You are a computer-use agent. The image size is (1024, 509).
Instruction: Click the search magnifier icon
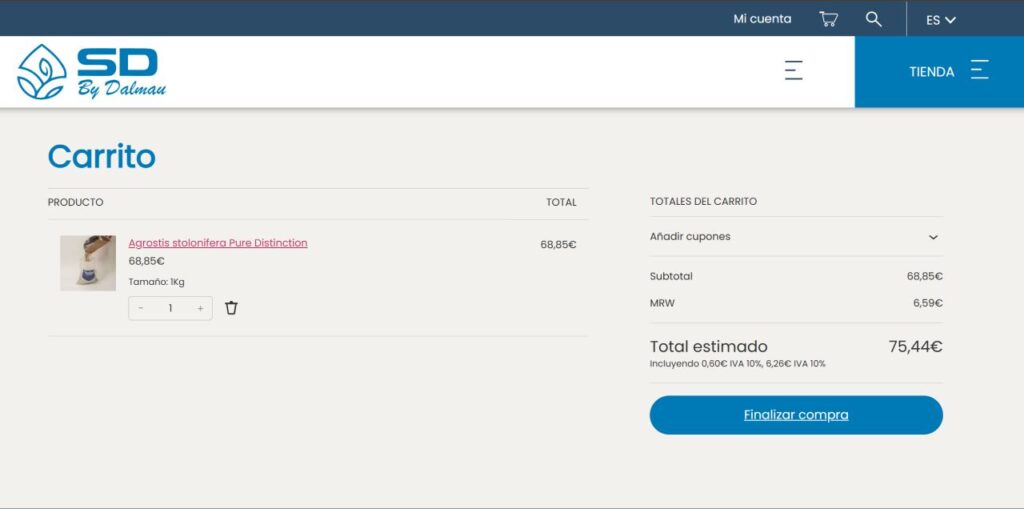873,19
